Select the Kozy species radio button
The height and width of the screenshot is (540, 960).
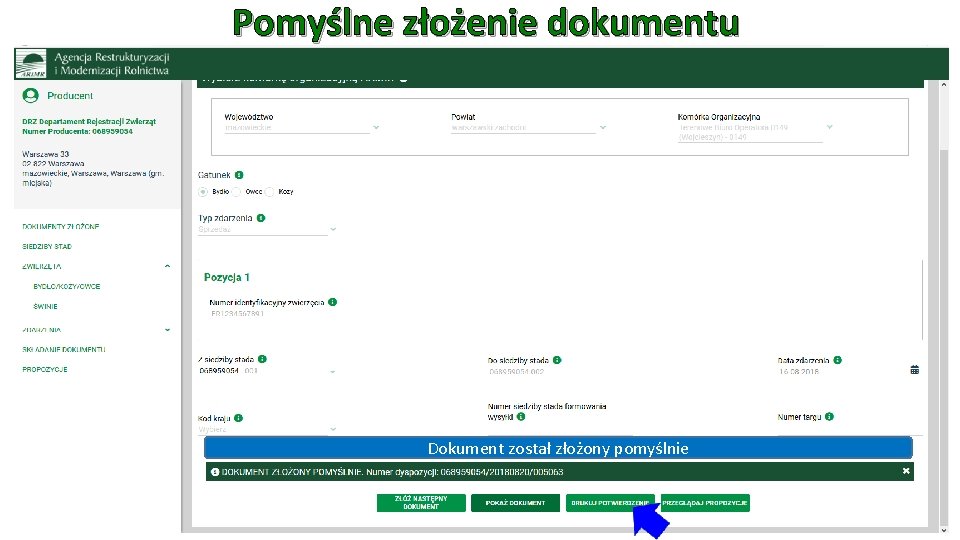pos(269,192)
